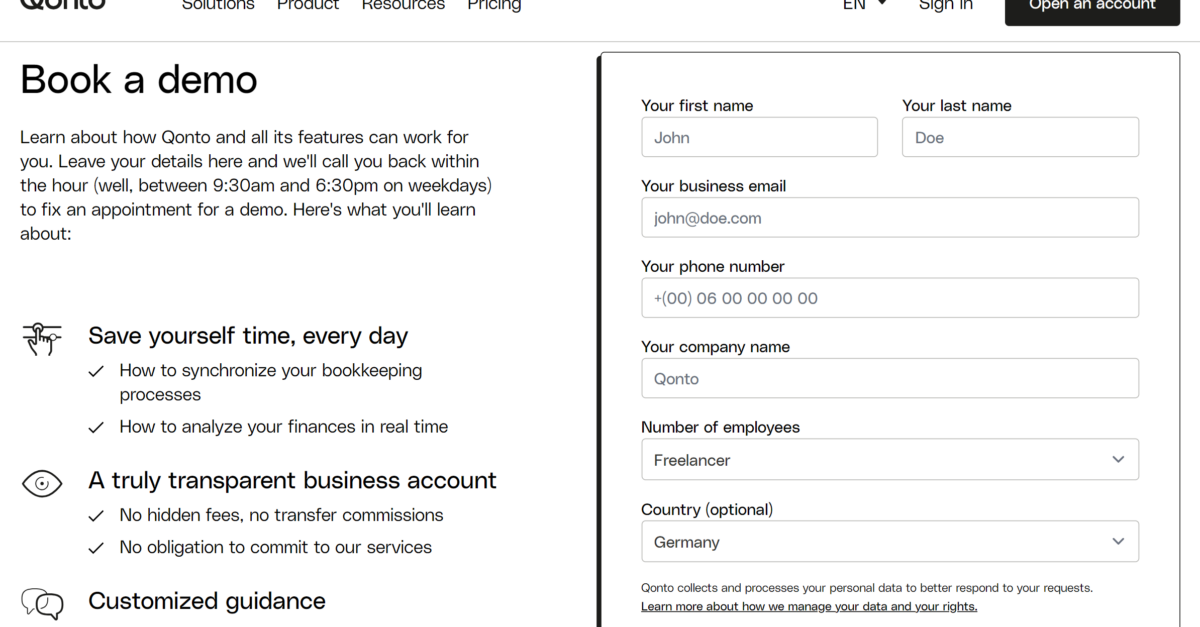Viewport: 1200px width, 627px height.
Task: Open the Resources menu
Action: click(403, 5)
